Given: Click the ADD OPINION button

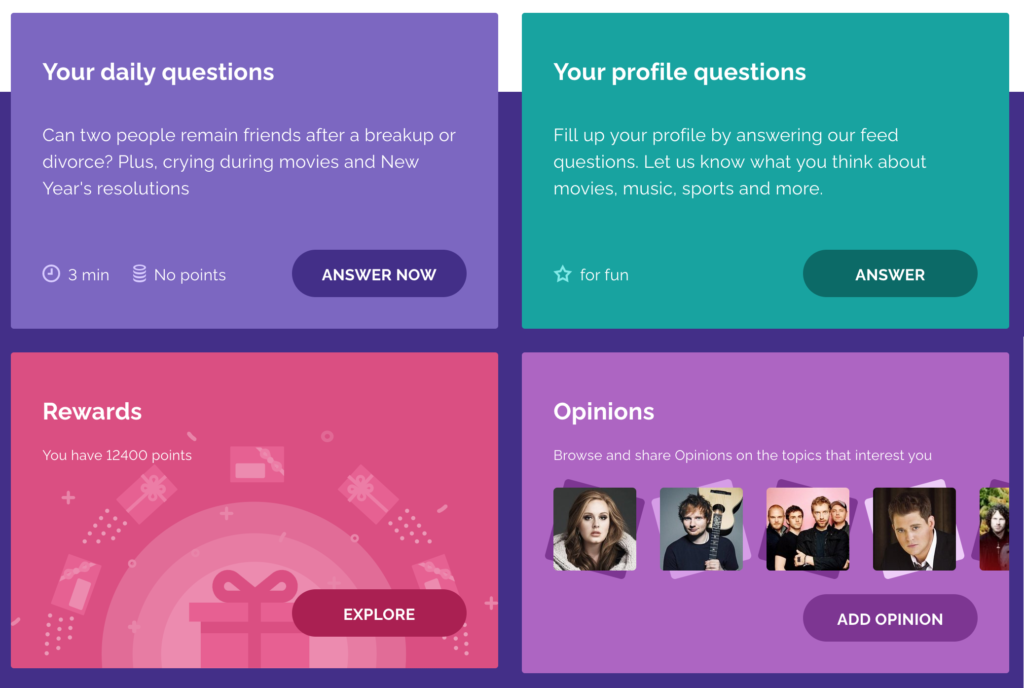Looking at the screenshot, I should [x=889, y=618].
